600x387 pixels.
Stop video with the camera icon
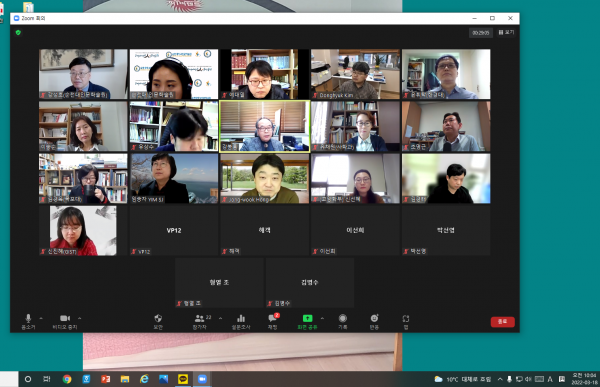[x=65, y=322]
